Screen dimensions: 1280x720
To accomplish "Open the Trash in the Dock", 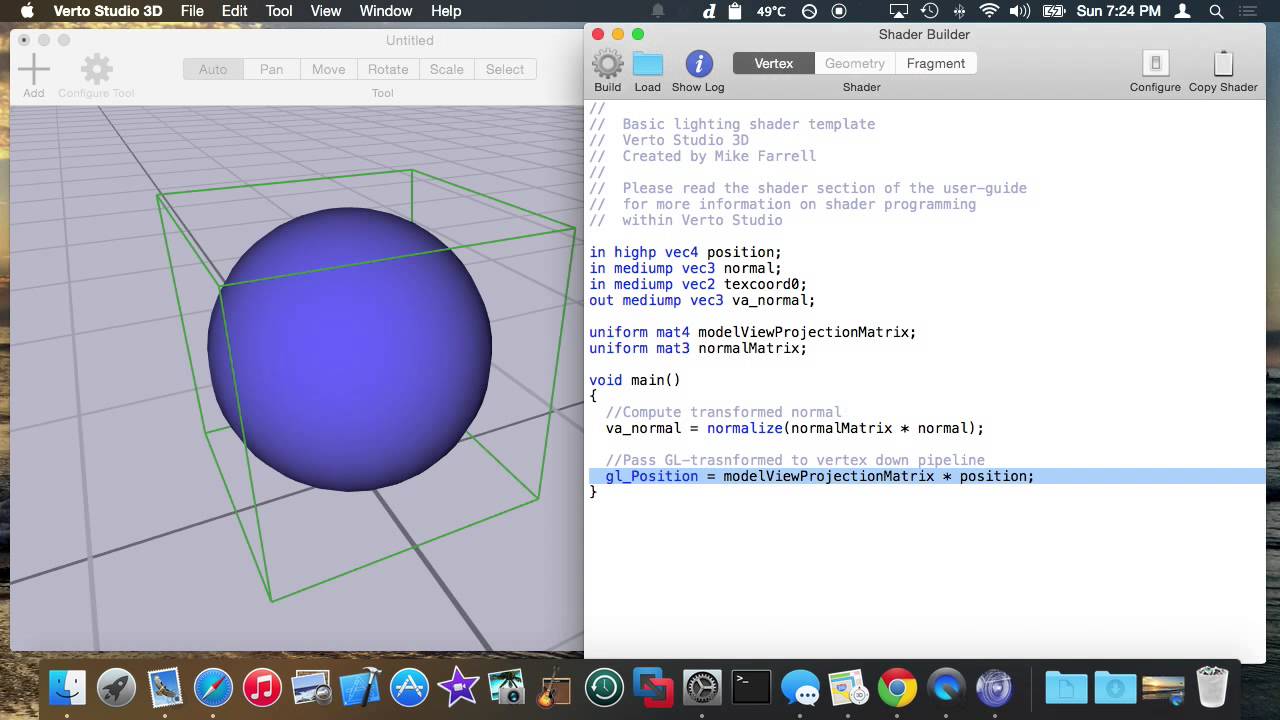I will coord(1212,688).
